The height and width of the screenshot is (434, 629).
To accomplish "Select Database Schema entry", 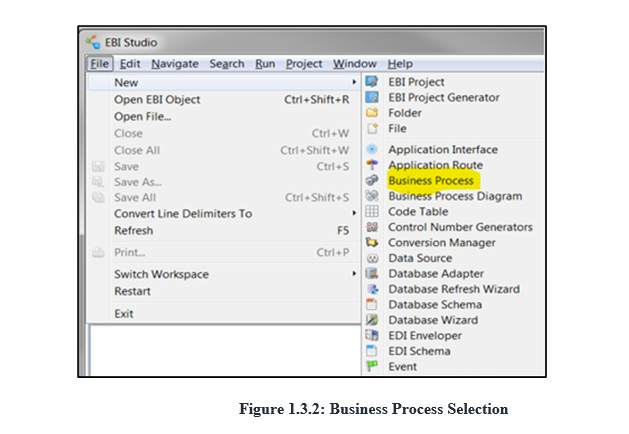I will 435,304.
